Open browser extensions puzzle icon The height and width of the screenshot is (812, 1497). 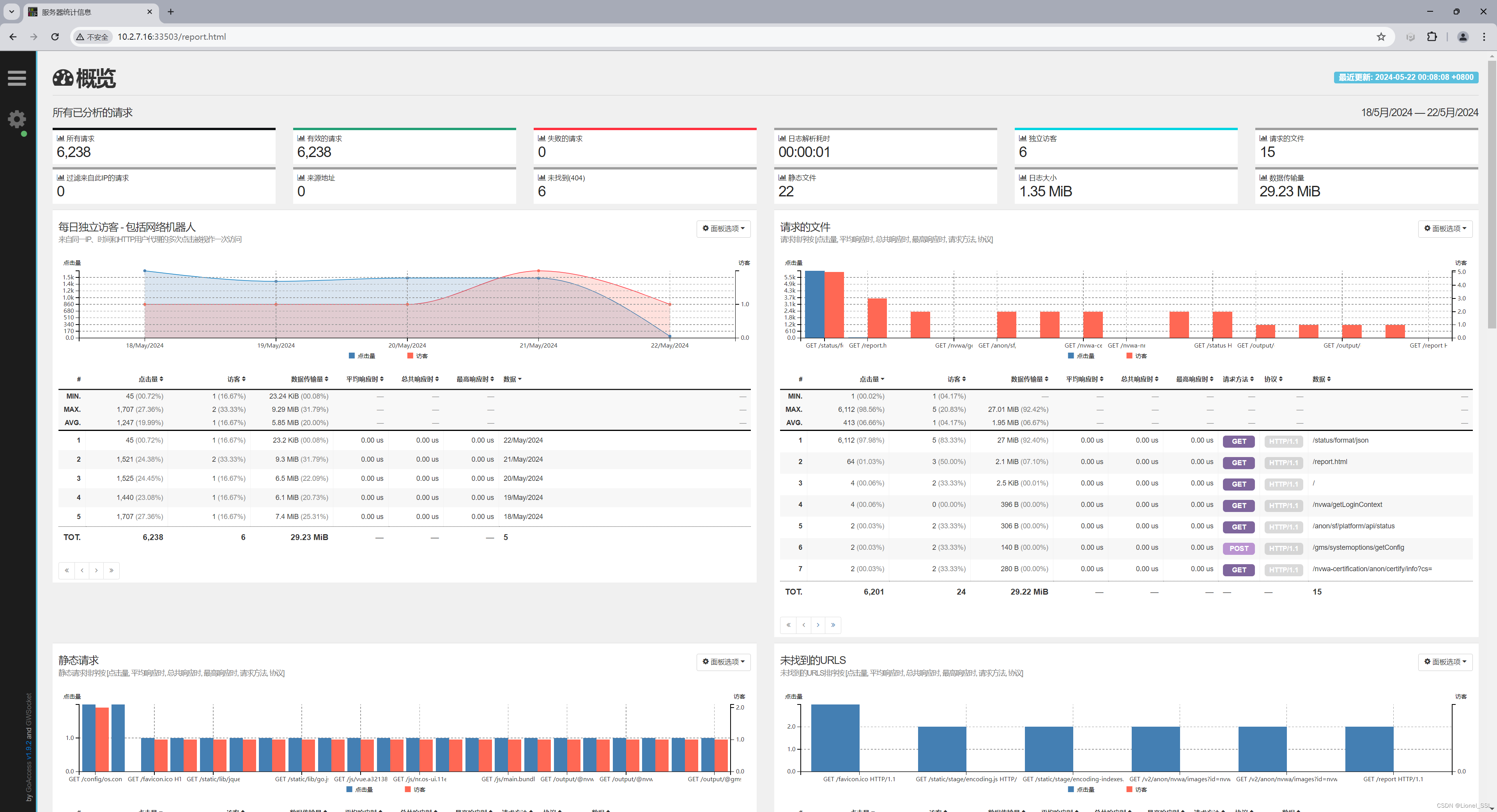click(1432, 37)
